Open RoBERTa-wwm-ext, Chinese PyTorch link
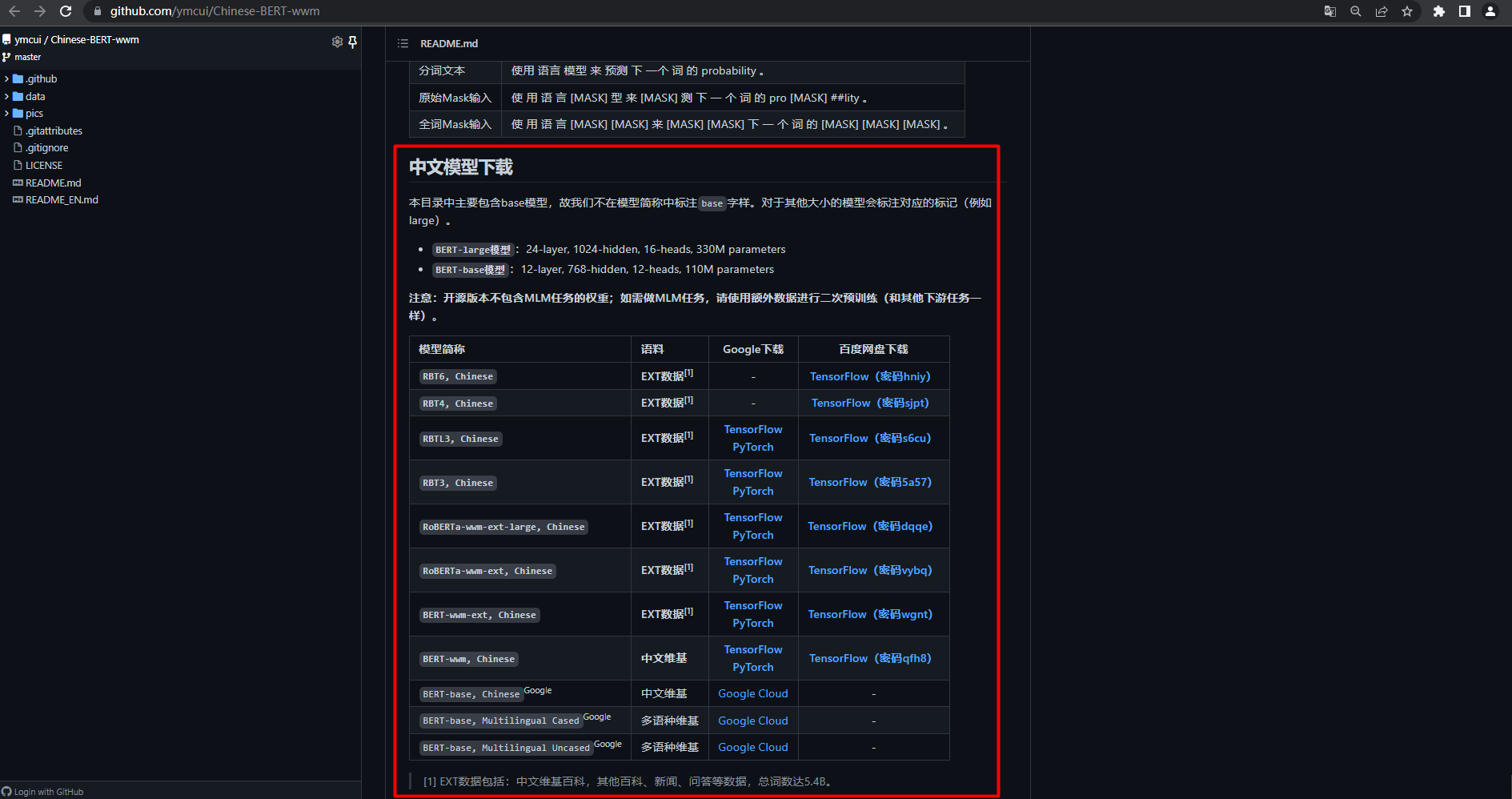 pos(753,579)
